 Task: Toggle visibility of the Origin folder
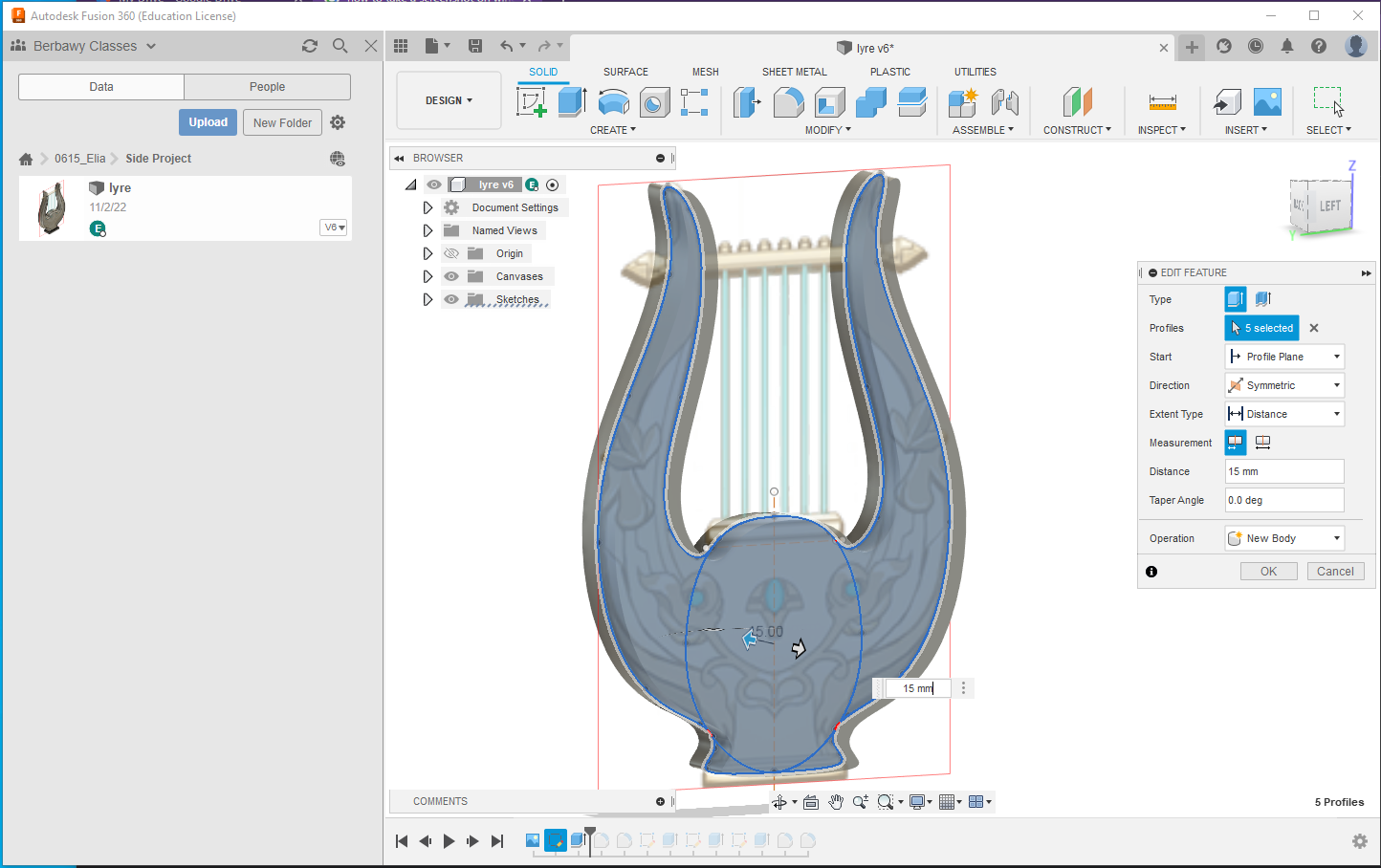(x=451, y=253)
